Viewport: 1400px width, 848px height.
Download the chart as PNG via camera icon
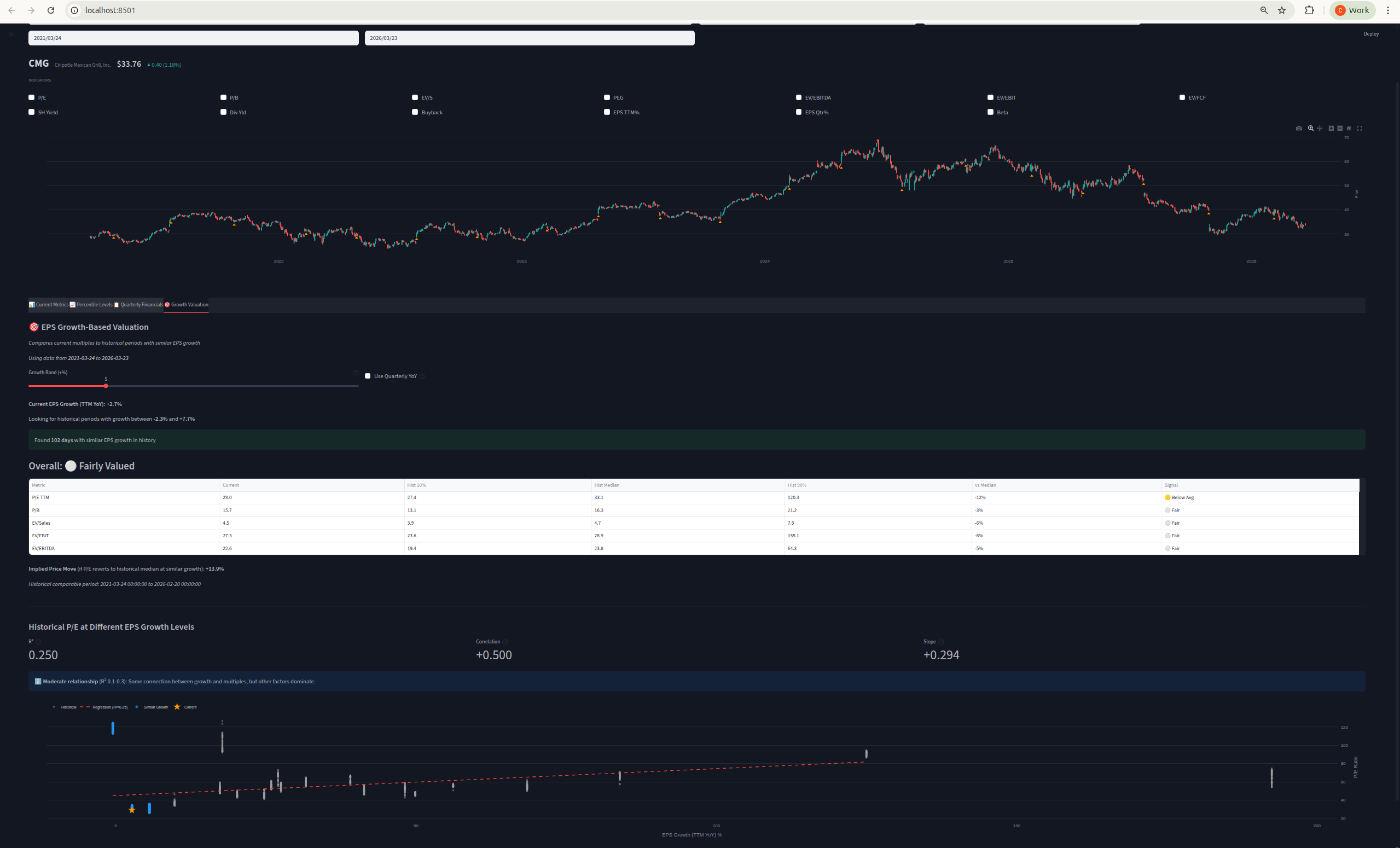1299,129
